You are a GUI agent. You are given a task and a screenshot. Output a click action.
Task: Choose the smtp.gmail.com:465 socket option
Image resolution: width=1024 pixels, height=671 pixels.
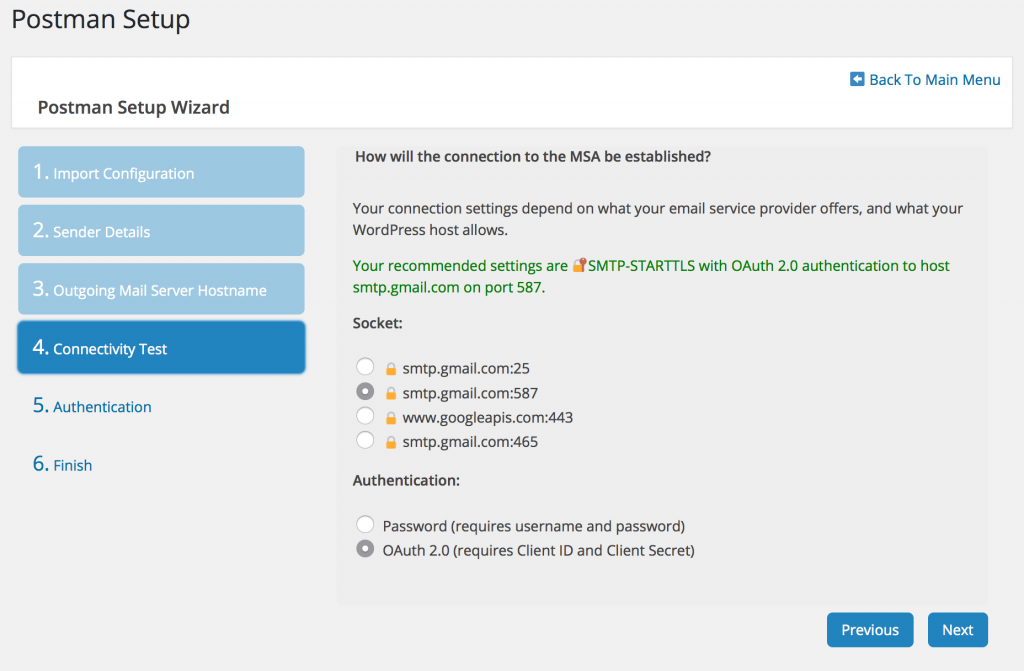pos(365,440)
